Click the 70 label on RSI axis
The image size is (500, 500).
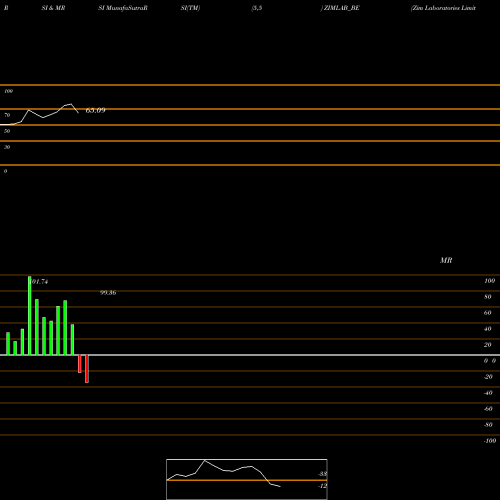pos(7,115)
